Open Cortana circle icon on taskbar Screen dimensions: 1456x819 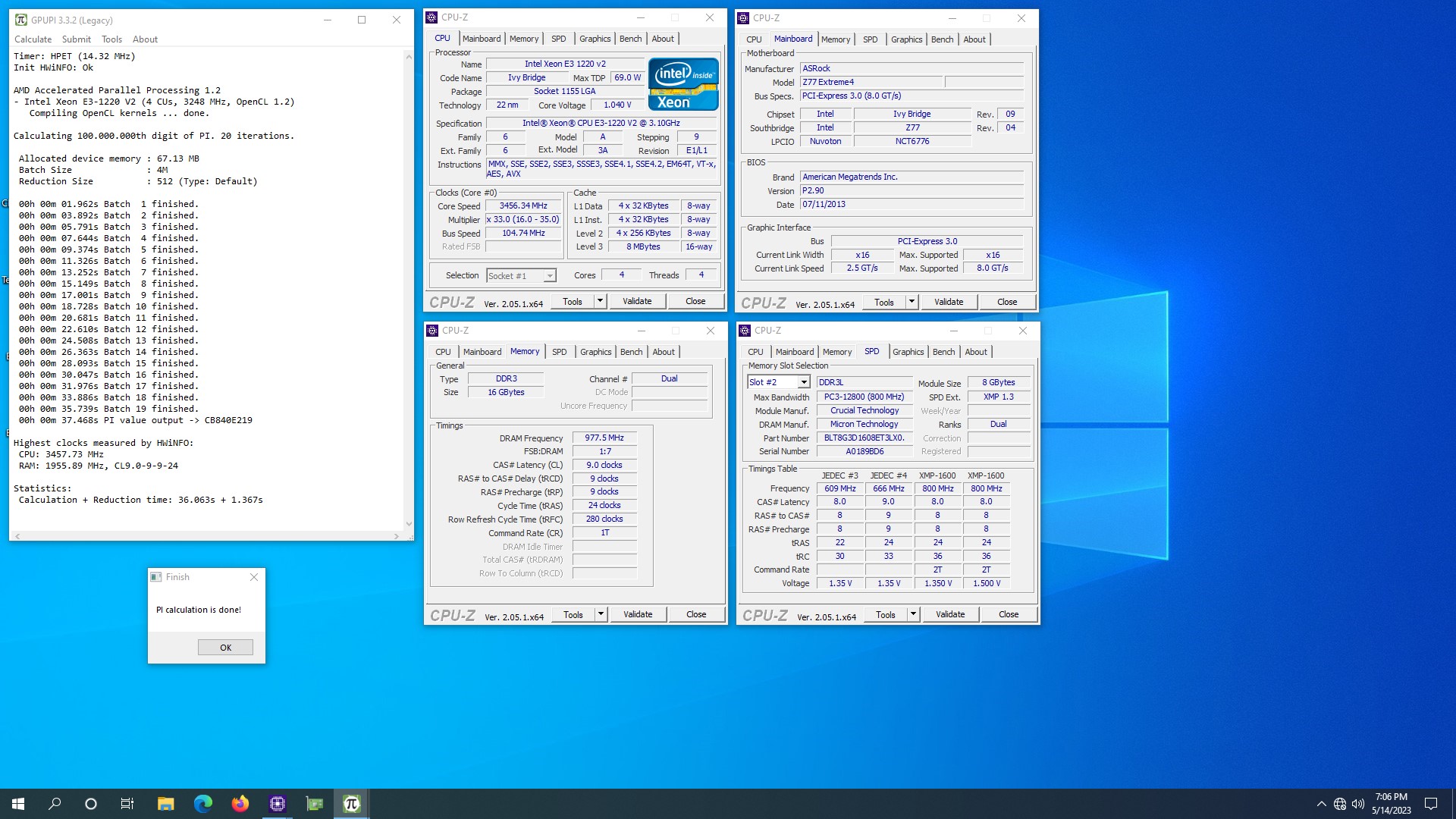point(91,804)
